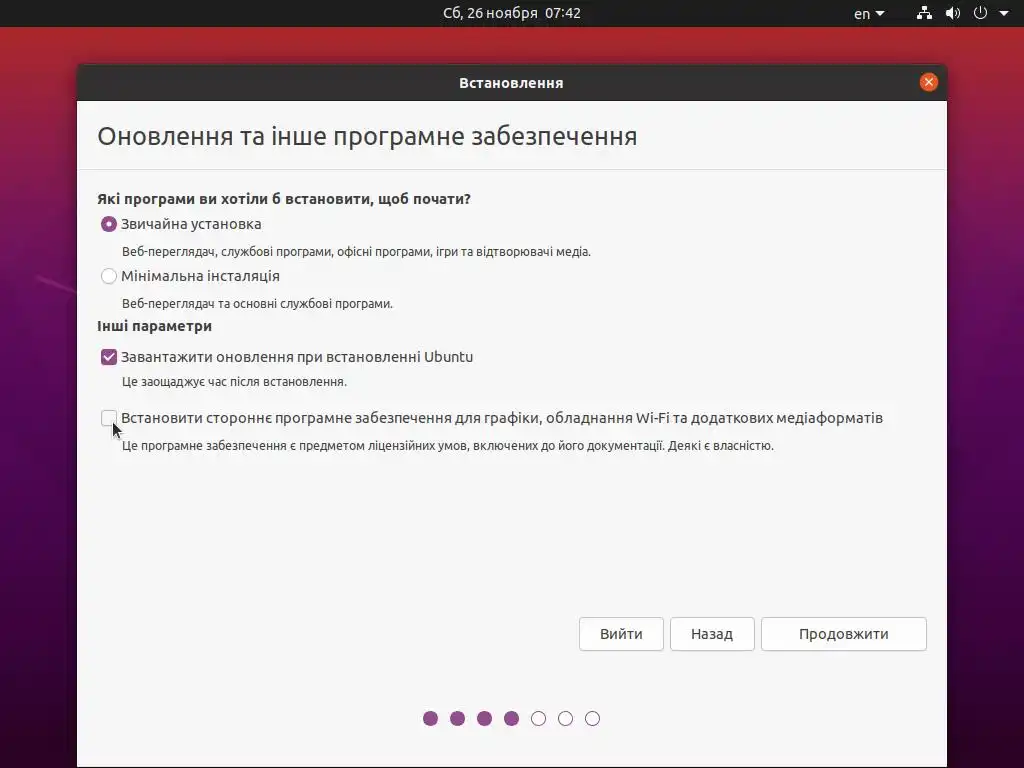The image size is (1024, 768).
Task: Click the Назад button
Action: click(712, 634)
